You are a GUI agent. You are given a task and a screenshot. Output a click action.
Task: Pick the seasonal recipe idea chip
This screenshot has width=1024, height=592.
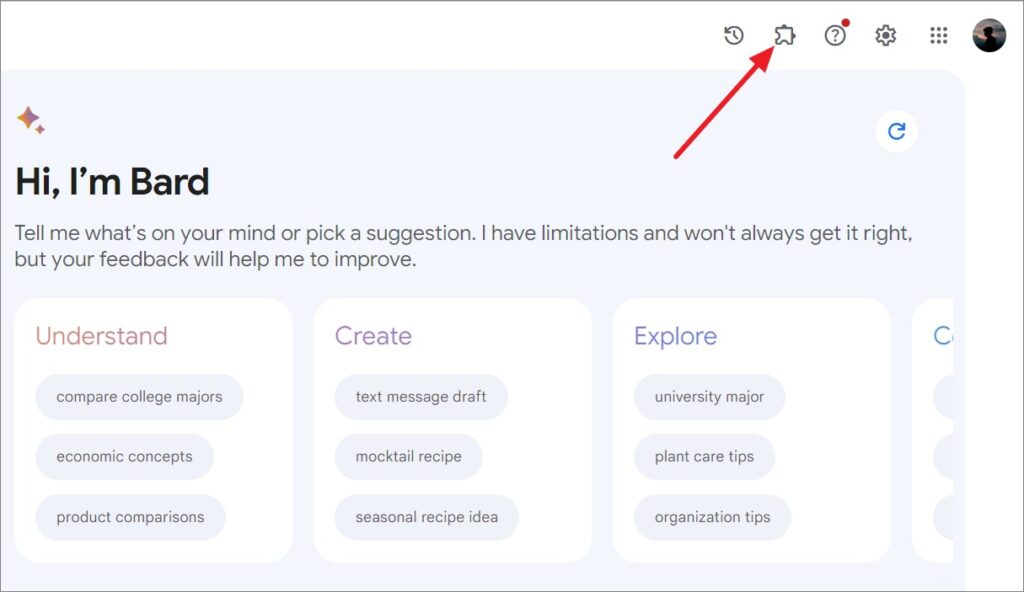point(427,517)
